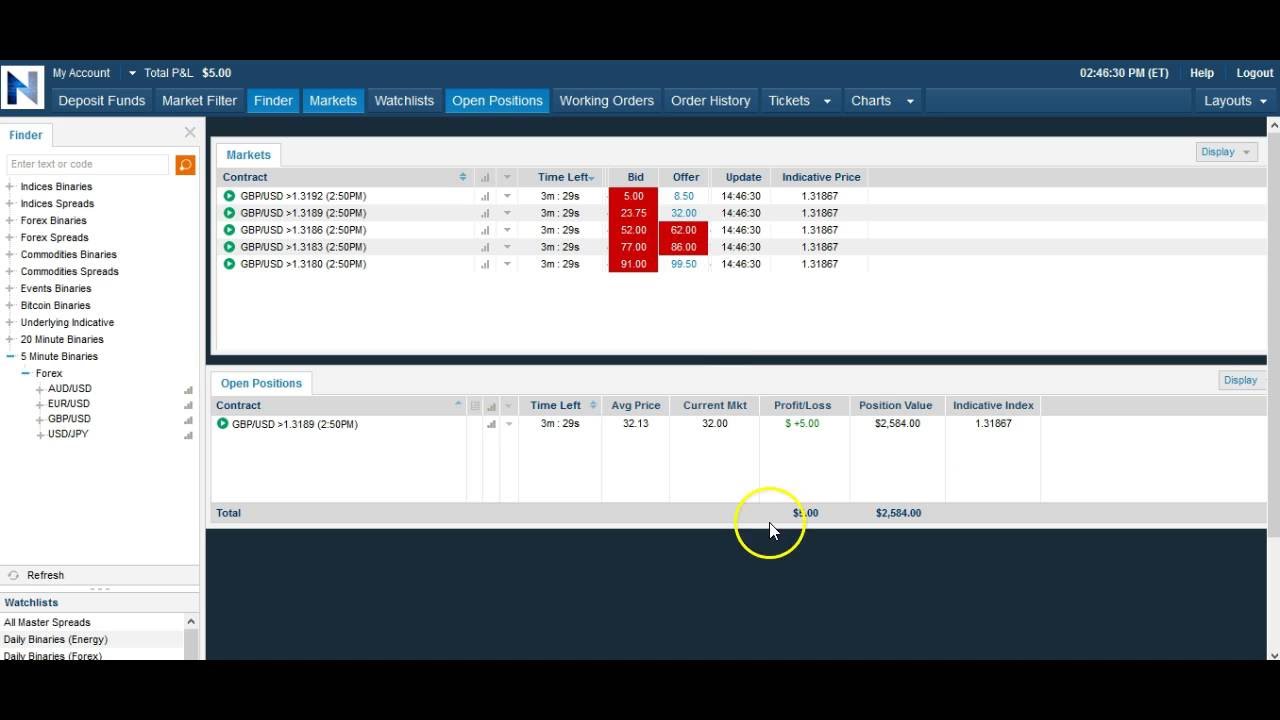Expand GBP/USD node in Finder tree
This screenshot has height=720, width=1280.
(x=40, y=420)
